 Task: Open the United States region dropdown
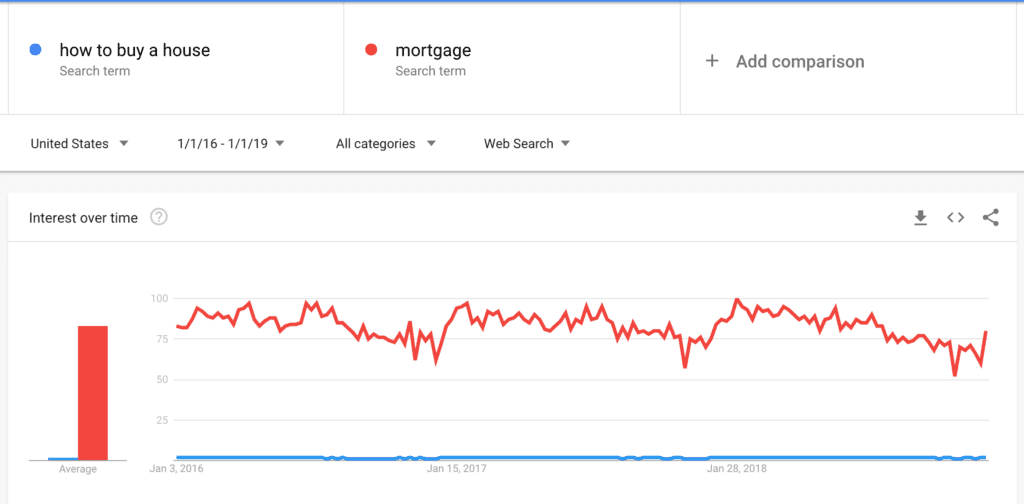(80, 144)
